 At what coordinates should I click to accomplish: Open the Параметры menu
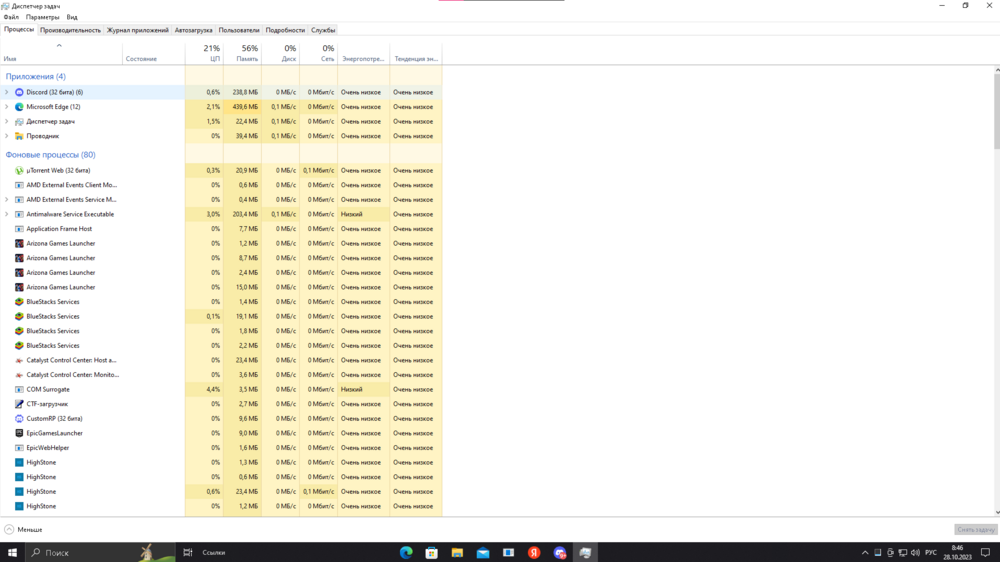pos(42,17)
